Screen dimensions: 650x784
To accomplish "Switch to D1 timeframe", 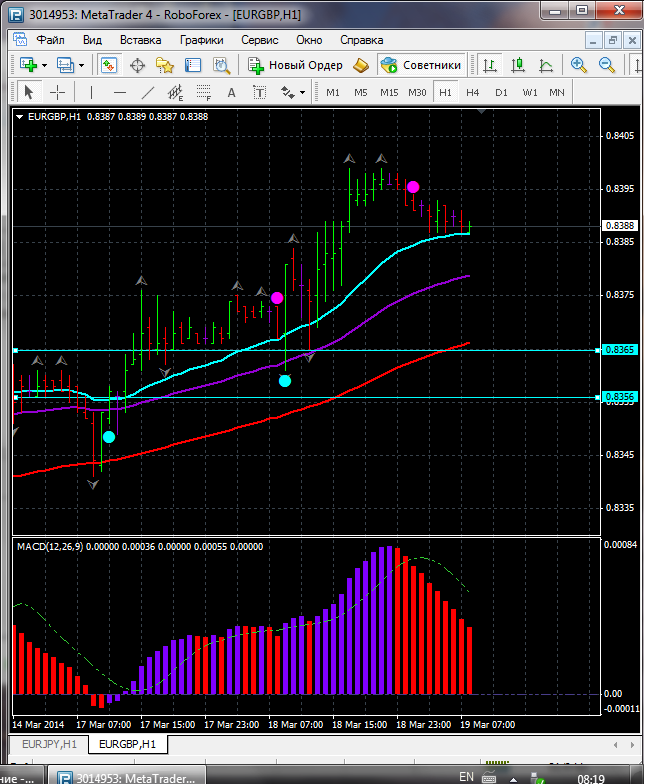I will (x=501, y=92).
